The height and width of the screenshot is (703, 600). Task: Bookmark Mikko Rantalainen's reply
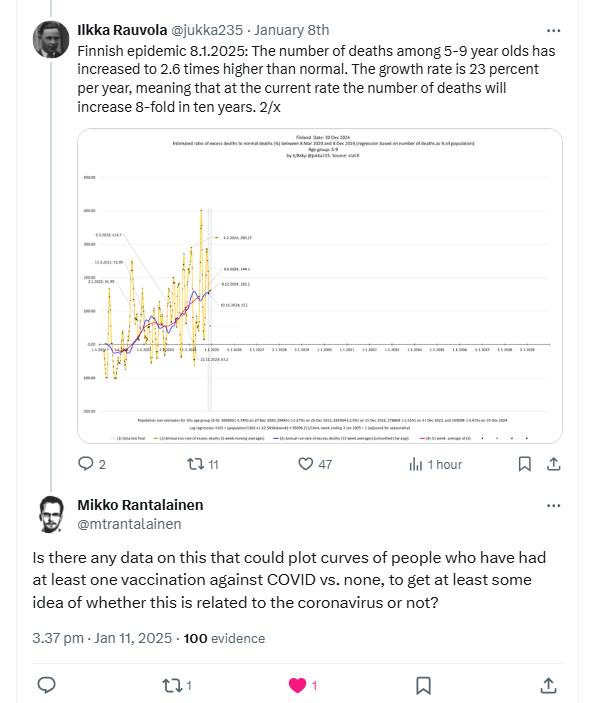423,685
